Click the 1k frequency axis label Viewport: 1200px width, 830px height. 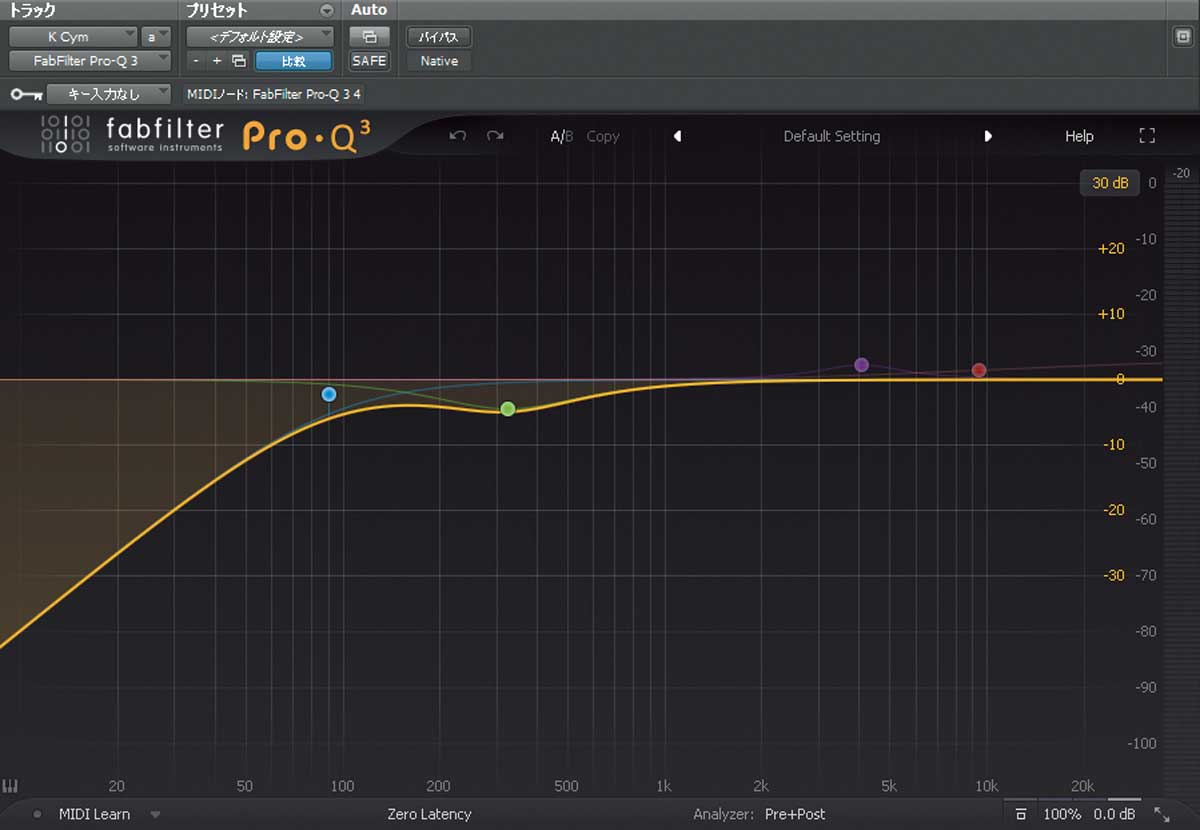click(662, 786)
